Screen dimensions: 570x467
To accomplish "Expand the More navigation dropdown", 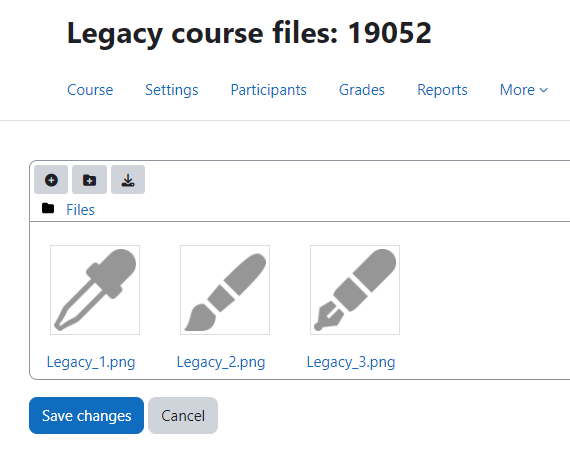I will pyautogui.click(x=523, y=90).
